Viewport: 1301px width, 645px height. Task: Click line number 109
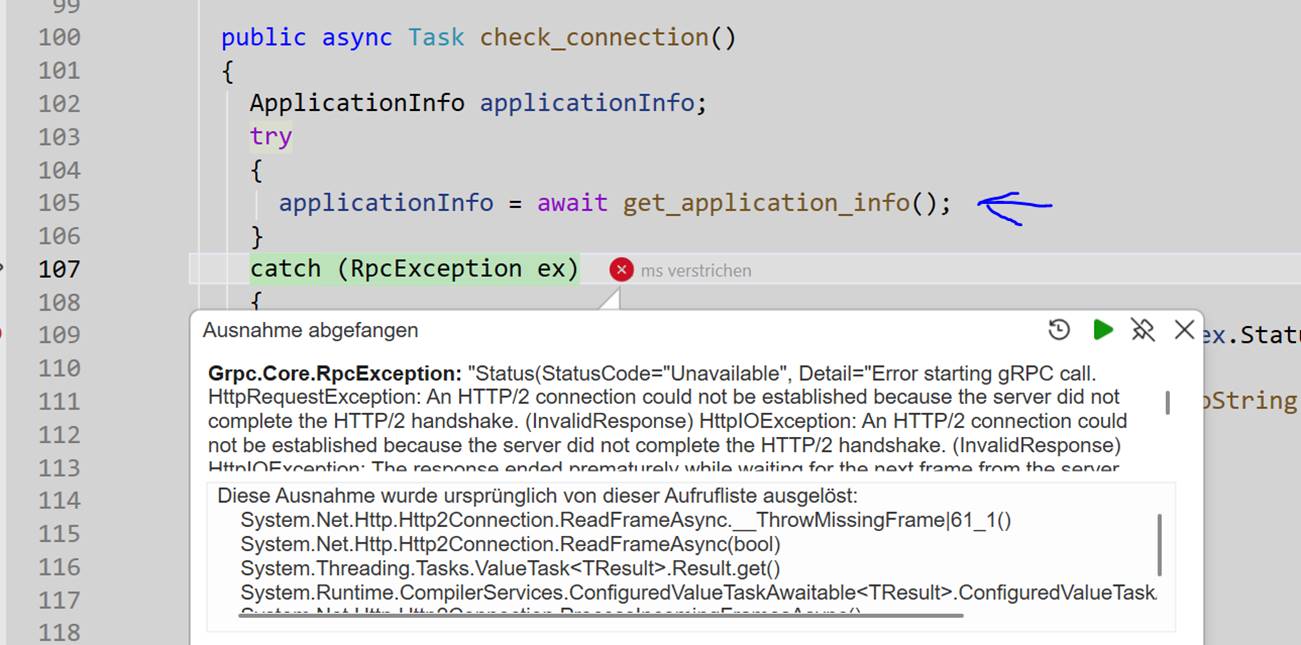point(59,335)
